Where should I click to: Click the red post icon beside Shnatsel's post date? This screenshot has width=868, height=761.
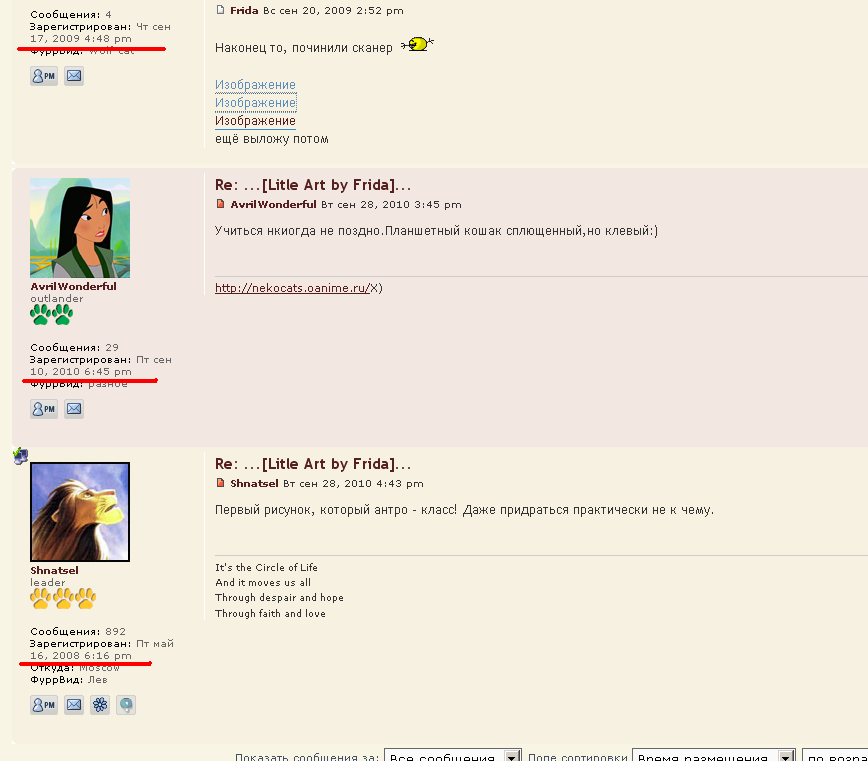221,483
